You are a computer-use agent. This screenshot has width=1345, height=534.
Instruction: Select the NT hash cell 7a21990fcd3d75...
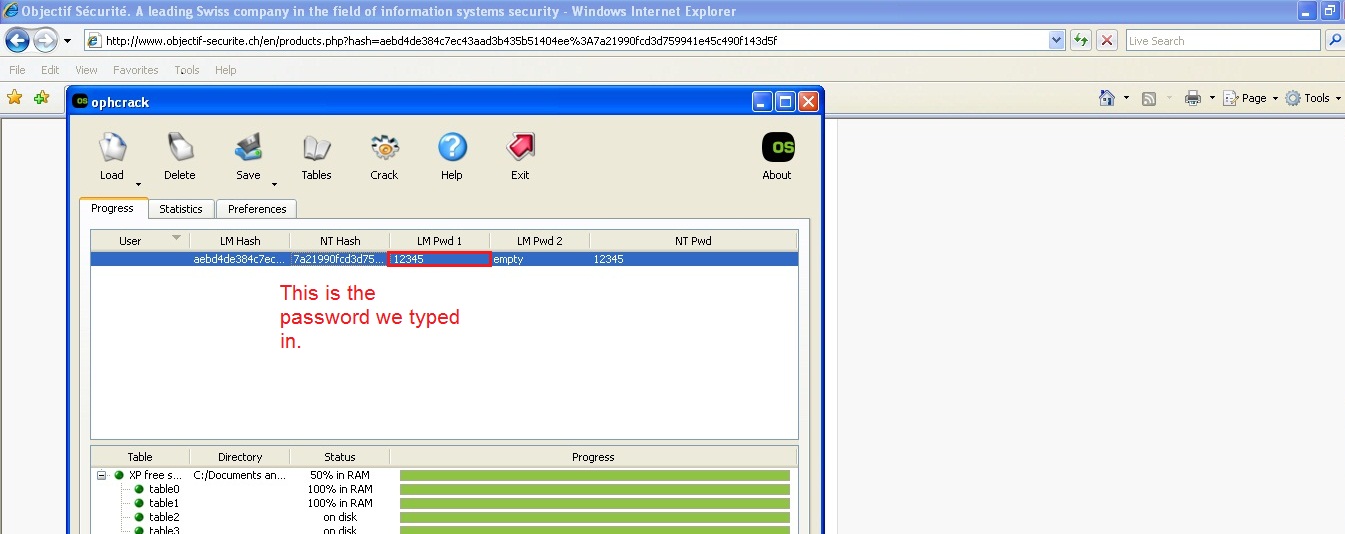(338, 259)
